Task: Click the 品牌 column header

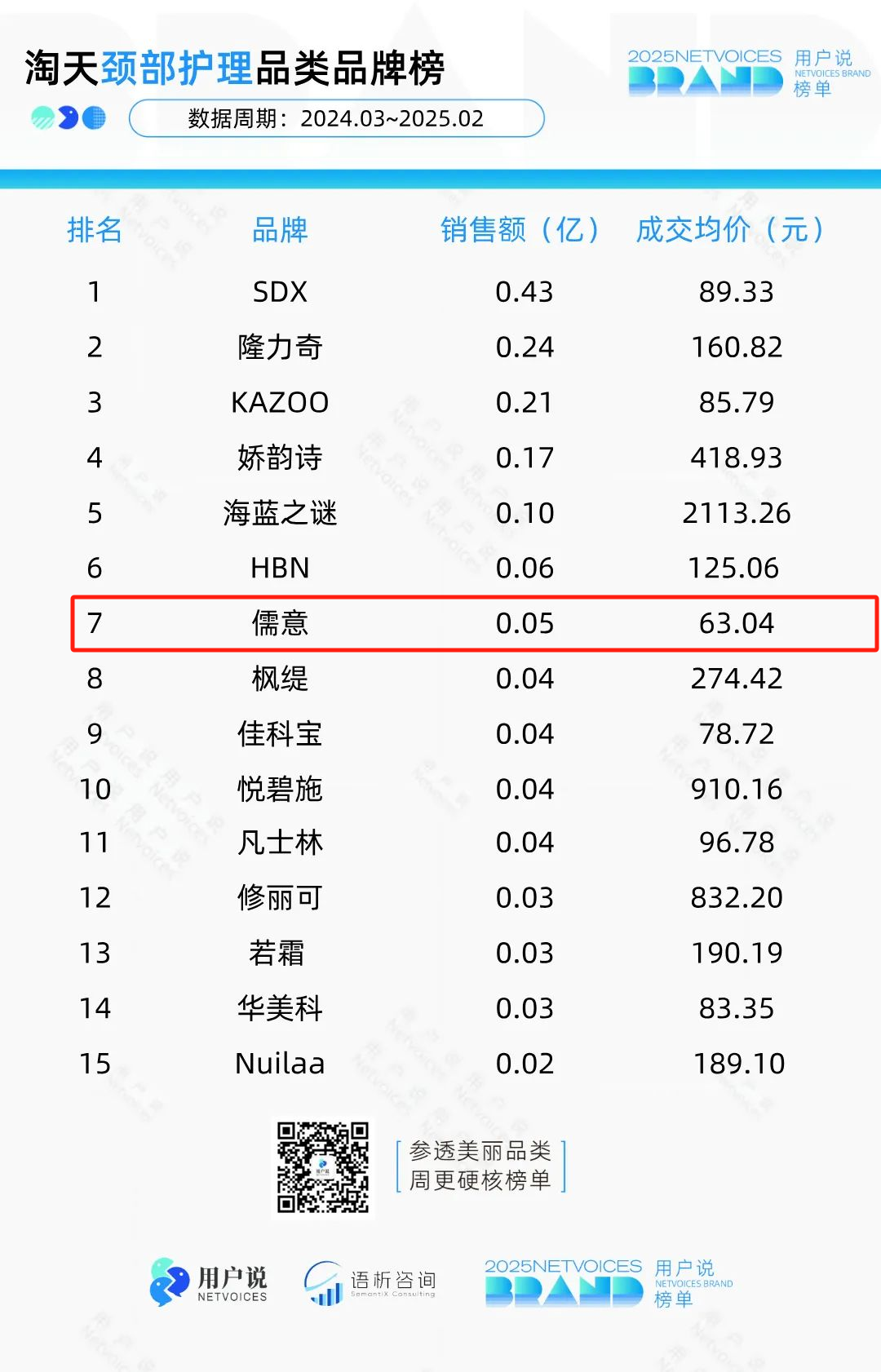Action: (280, 230)
